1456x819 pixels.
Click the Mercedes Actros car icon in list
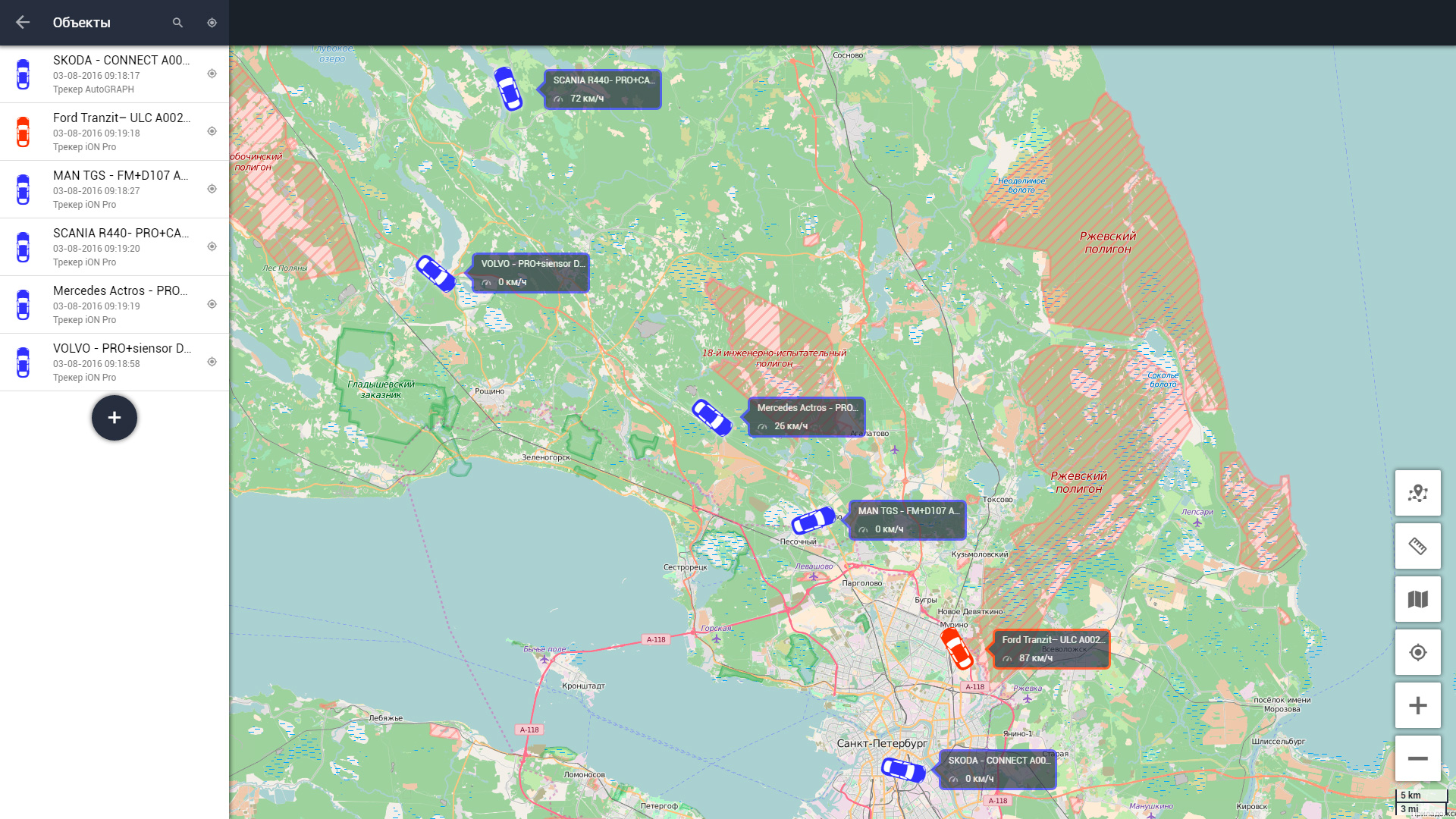24,305
